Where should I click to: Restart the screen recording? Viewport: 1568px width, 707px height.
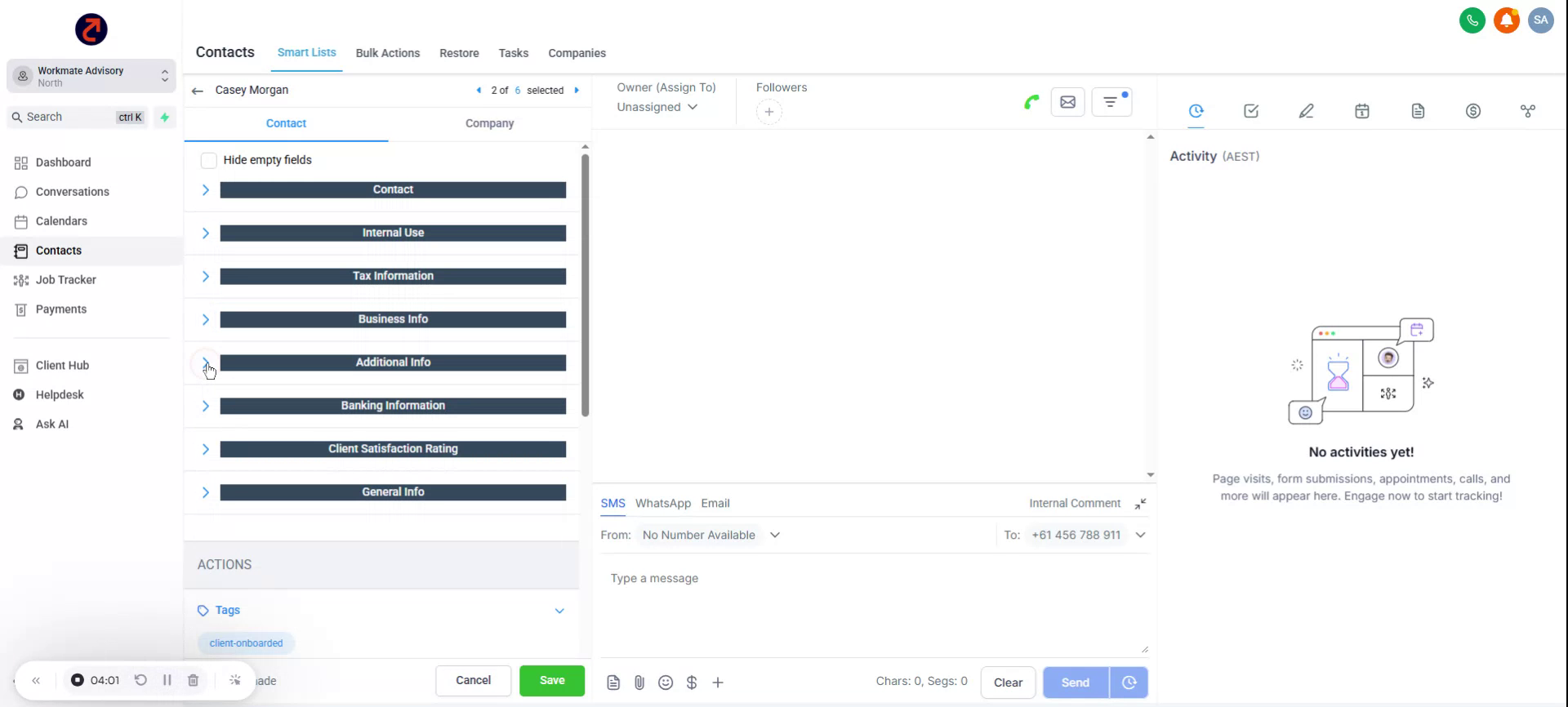(x=140, y=680)
